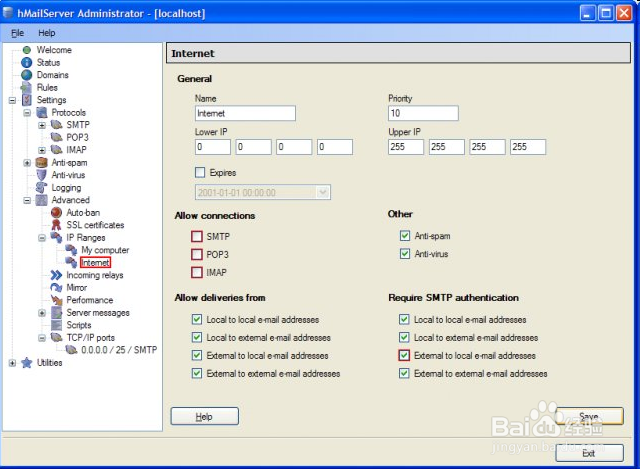Click the Auto-ban red icon
Viewport: 640px width, 469px height.
tap(56, 213)
